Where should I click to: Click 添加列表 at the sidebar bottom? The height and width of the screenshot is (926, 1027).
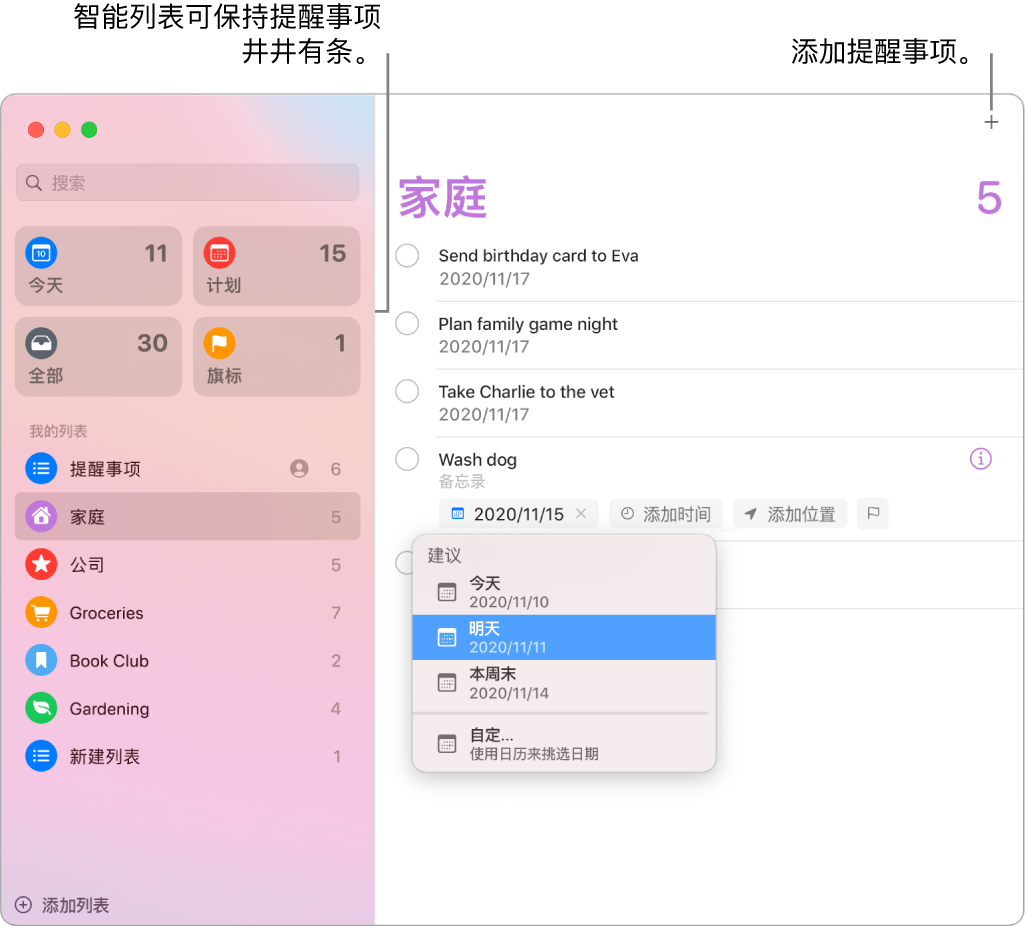(x=63, y=905)
